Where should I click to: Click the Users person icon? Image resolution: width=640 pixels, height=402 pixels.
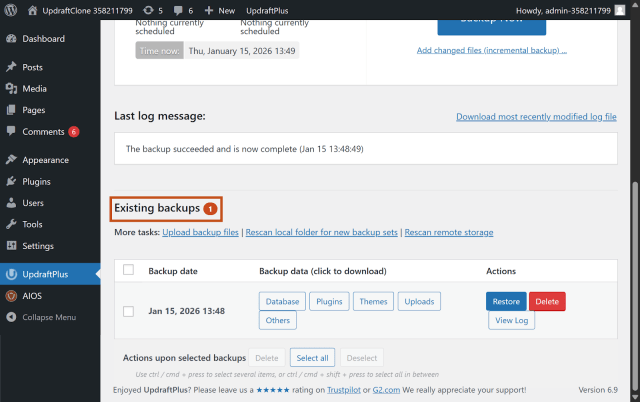point(11,202)
